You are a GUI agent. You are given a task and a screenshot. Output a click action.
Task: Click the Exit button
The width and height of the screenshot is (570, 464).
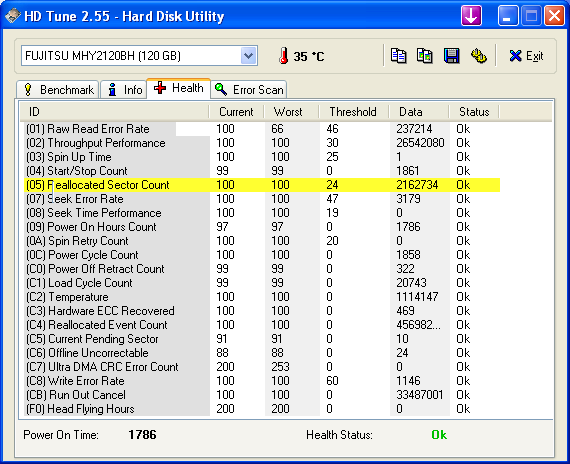pyautogui.click(x=526, y=56)
